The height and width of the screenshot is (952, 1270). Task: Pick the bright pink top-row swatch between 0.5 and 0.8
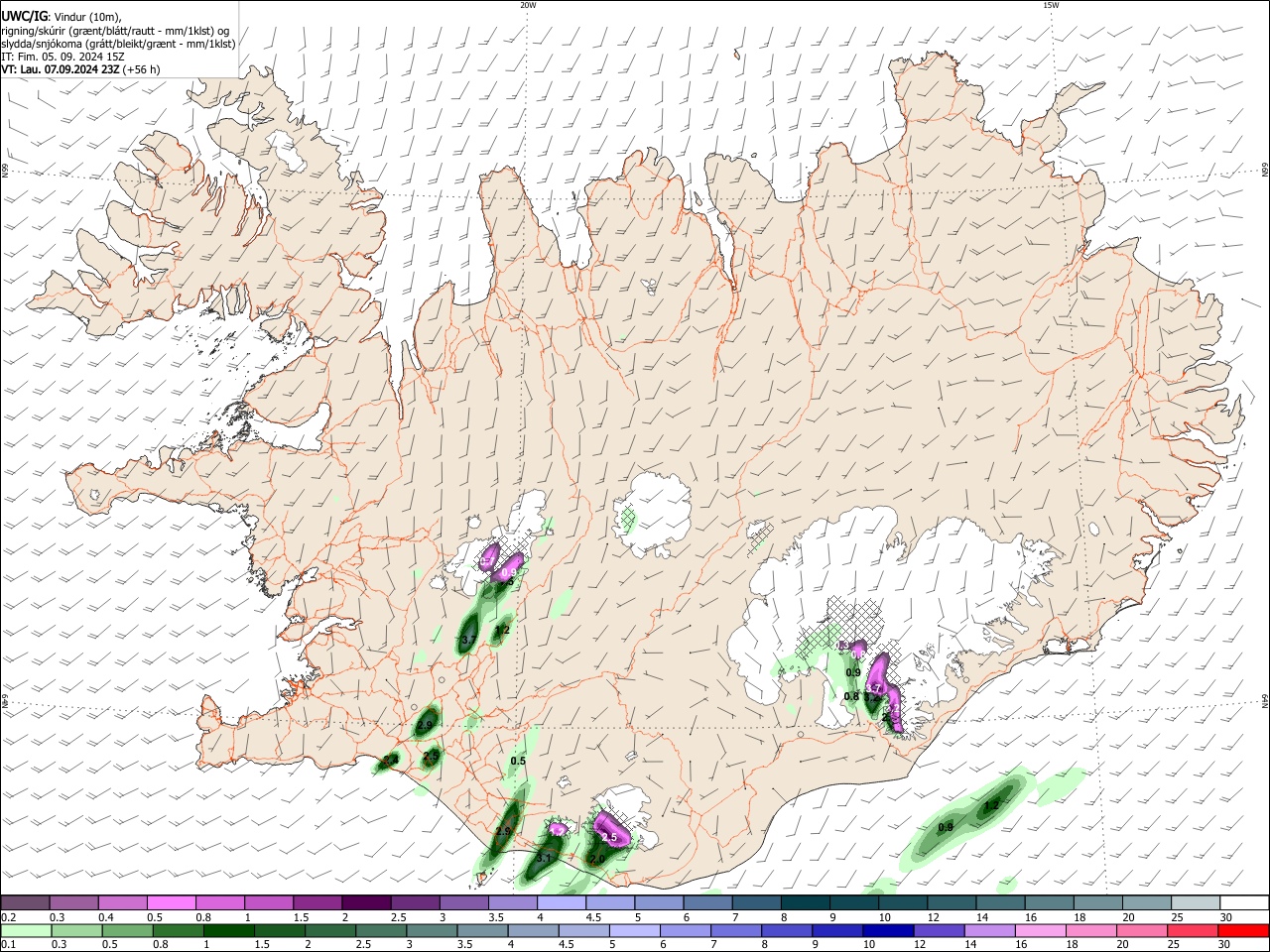click(x=171, y=902)
